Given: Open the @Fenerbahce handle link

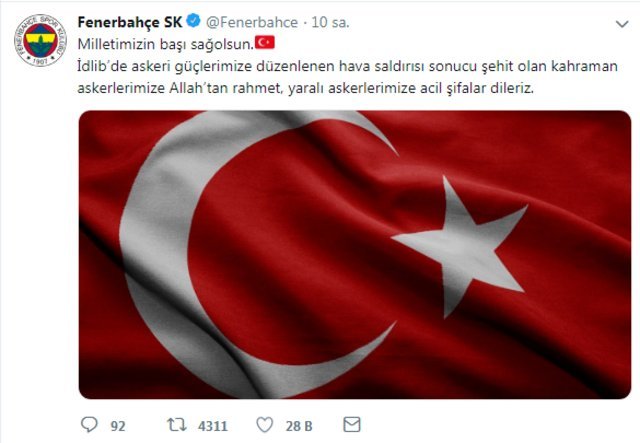Looking at the screenshot, I should 252,22.
